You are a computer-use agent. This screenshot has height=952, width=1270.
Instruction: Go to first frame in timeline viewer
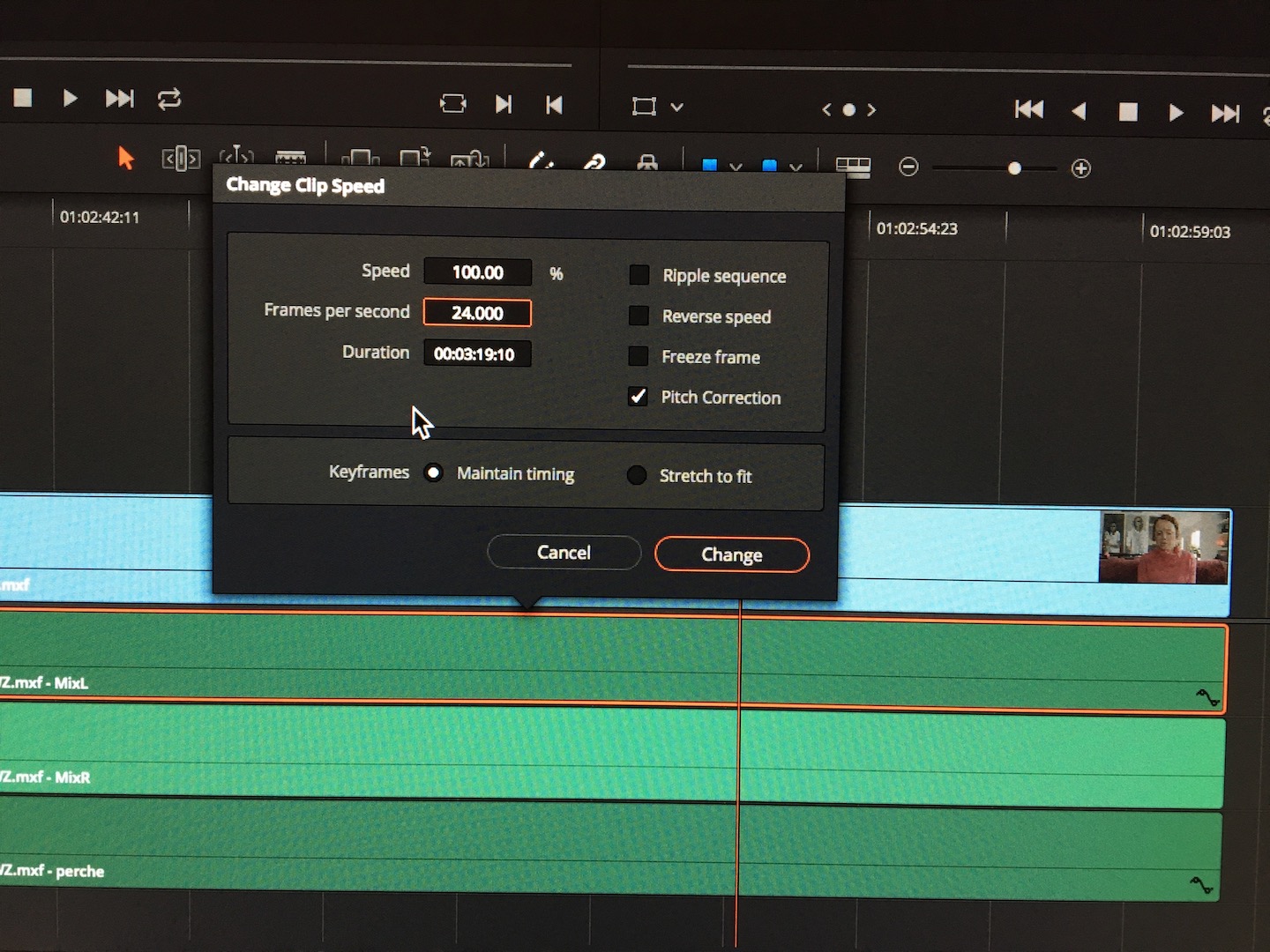pyautogui.click(x=1029, y=109)
